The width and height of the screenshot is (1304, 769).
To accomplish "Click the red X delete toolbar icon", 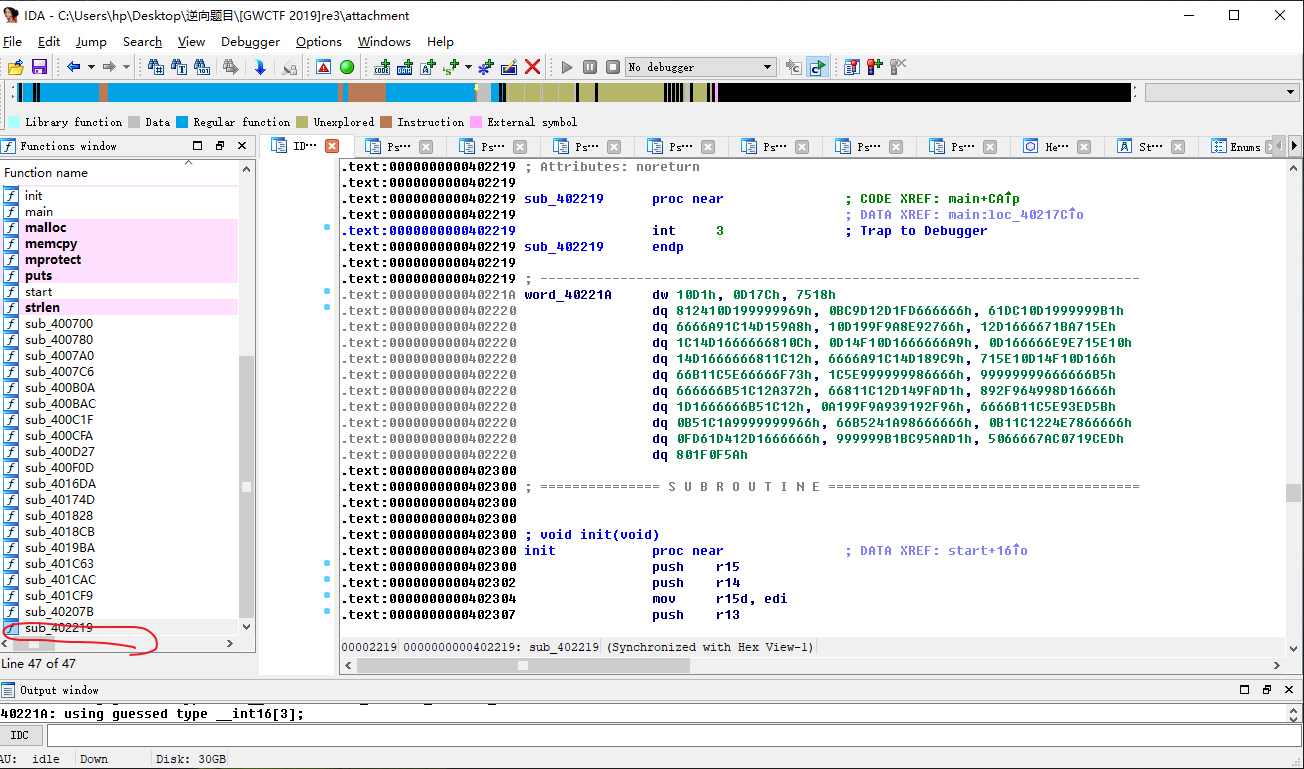I will [532, 67].
